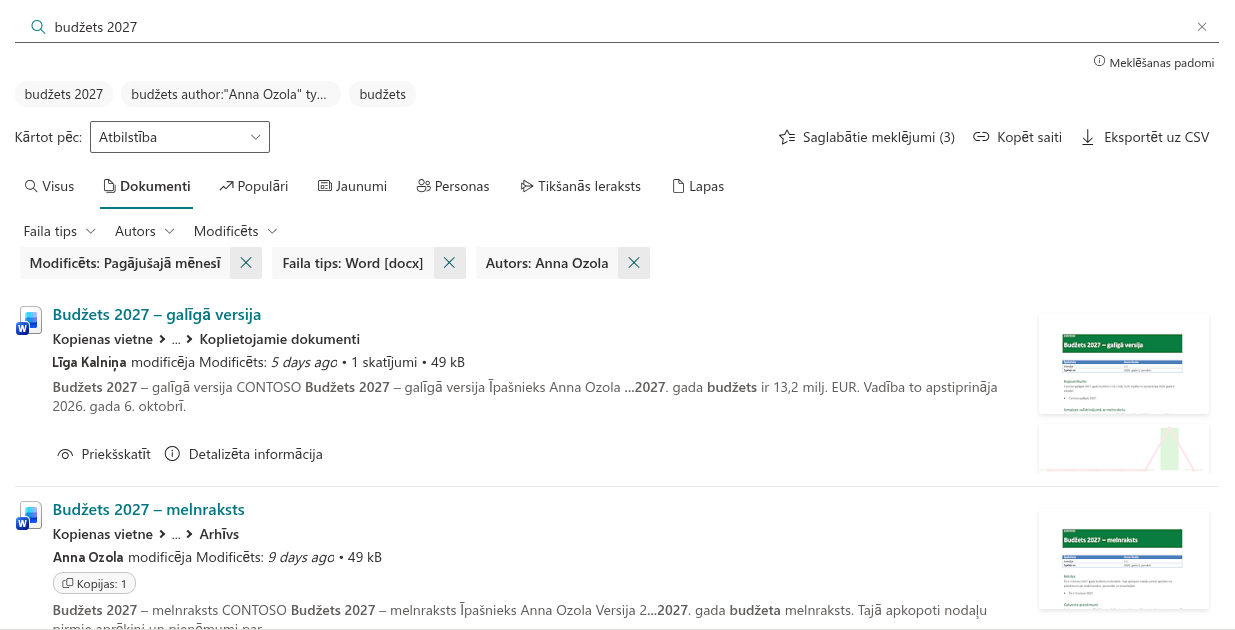Image resolution: width=1235 pixels, height=630 pixels.
Task: Click Kopienas vietne in galīgā versija path
Action: 103,339
